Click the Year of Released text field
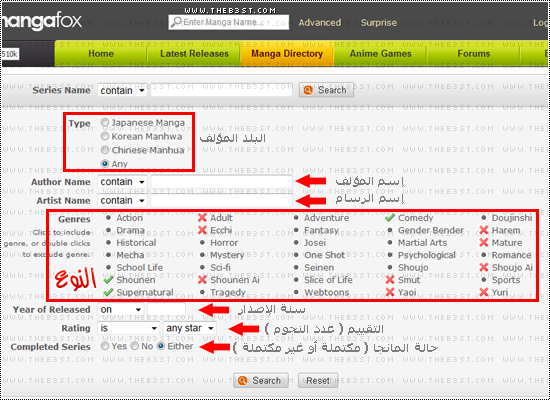The width and height of the screenshot is (550, 400). 166,309
